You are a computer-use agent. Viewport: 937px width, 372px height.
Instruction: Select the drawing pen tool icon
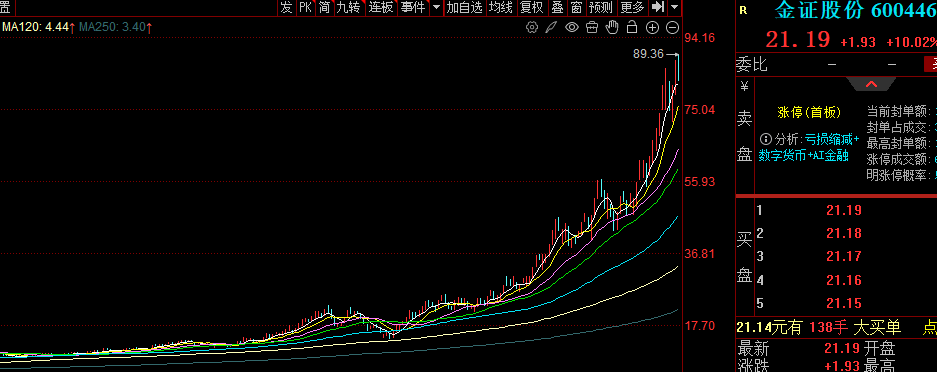(552, 27)
